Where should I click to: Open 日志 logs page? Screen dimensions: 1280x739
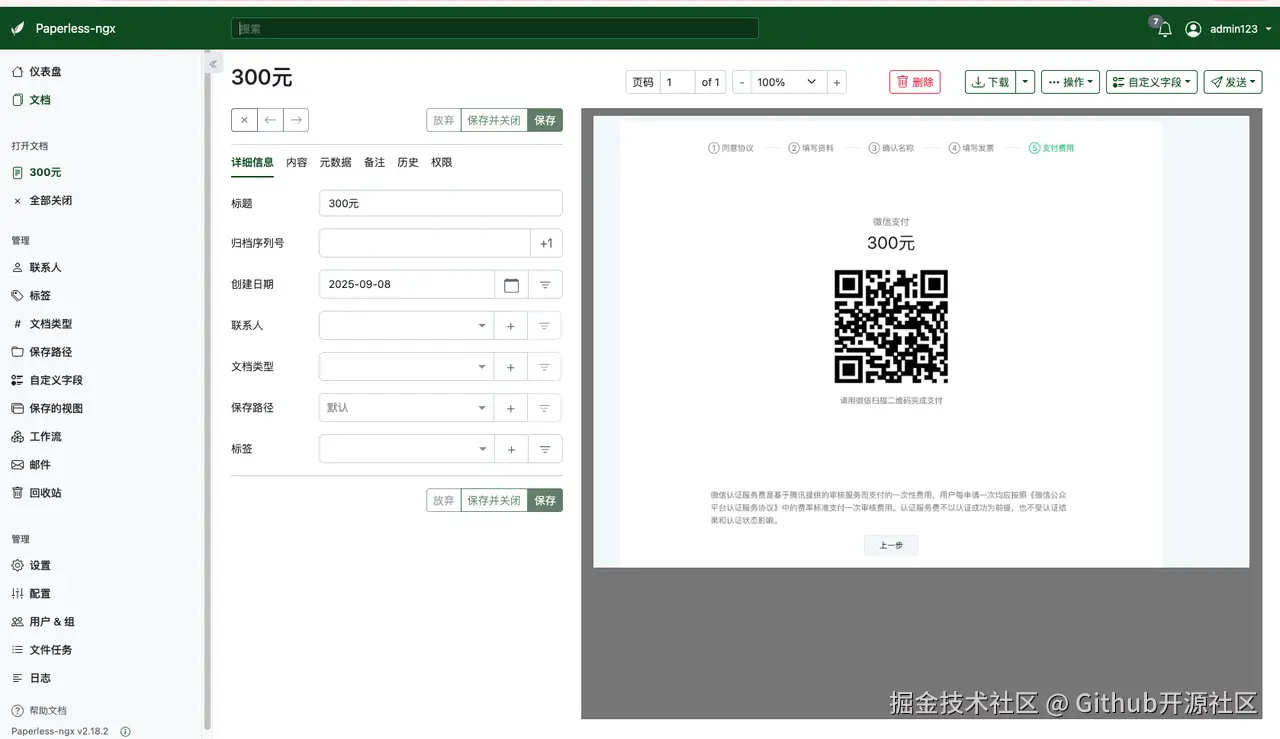pyautogui.click(x=31, y=678)
